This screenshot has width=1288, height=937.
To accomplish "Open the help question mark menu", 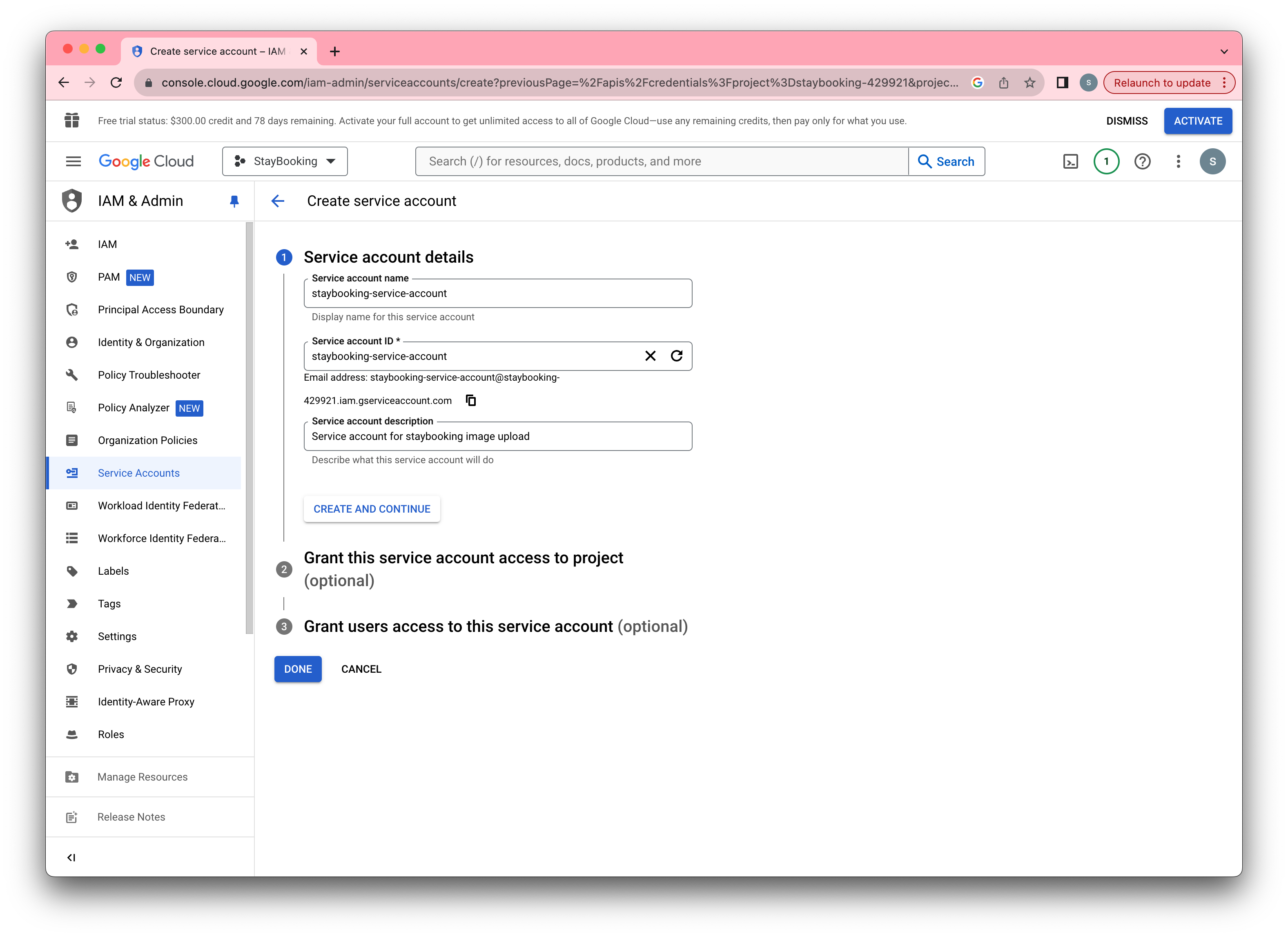I will [x=1142, y=161].
